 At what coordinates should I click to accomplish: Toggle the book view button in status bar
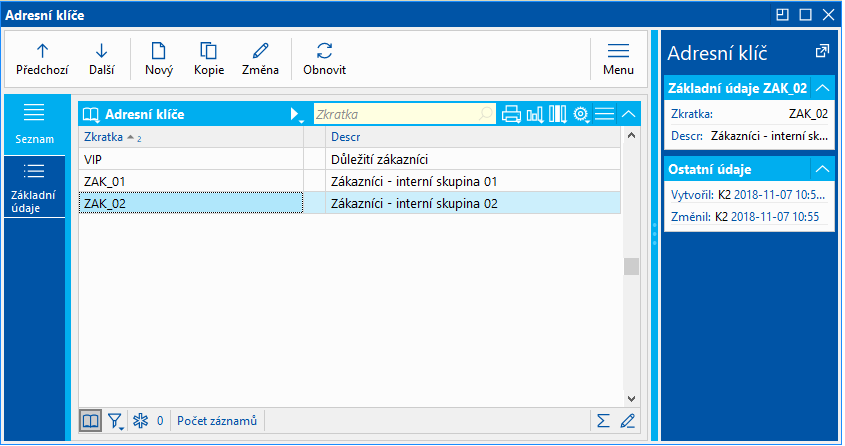(90, 421)
